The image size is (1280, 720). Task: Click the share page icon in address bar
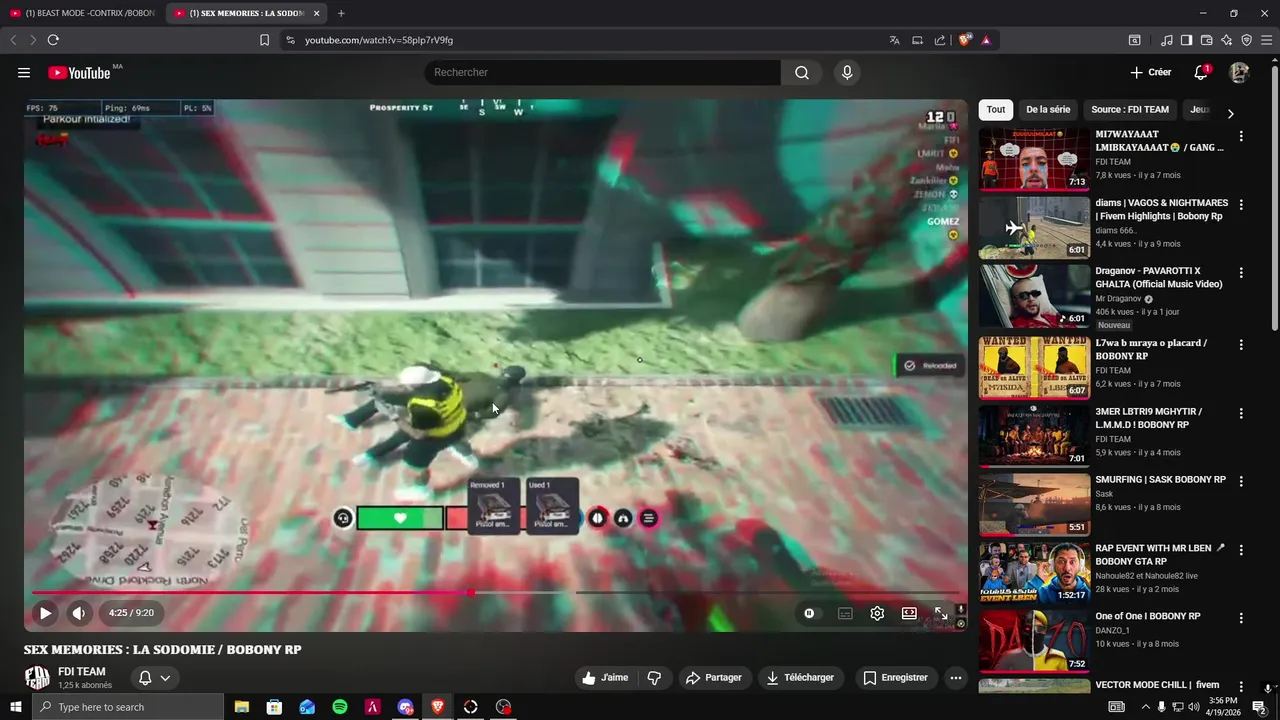coord(940,40)
